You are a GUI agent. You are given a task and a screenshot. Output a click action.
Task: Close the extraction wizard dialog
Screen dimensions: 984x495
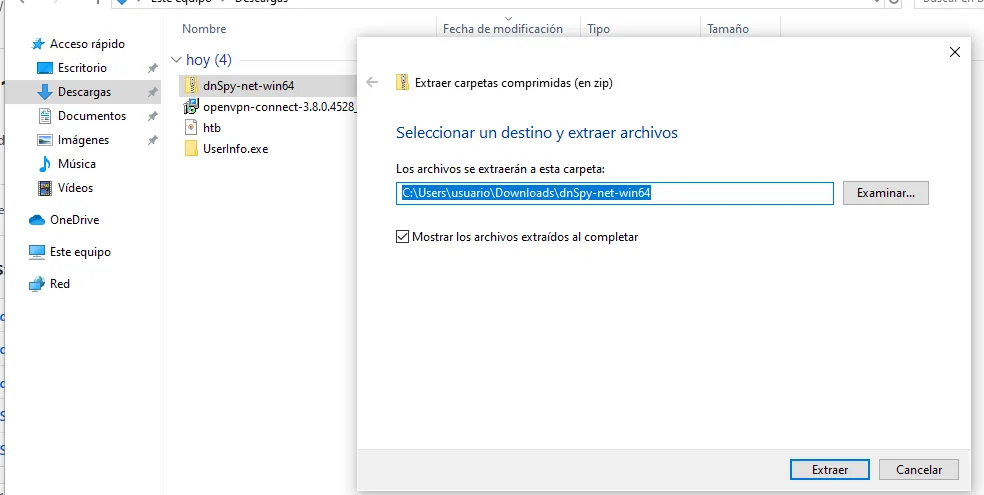955,53
